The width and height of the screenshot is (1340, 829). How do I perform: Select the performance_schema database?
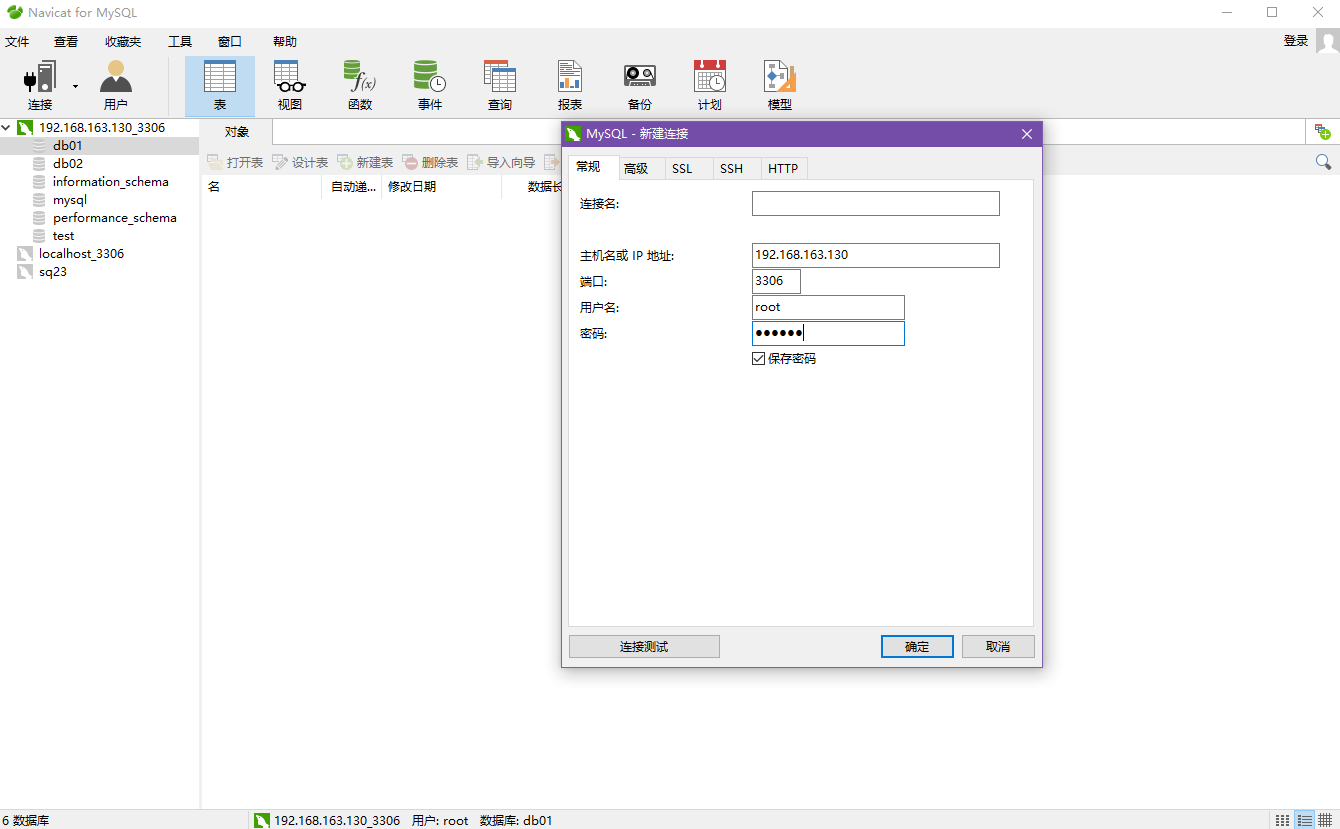click(115, 218)
